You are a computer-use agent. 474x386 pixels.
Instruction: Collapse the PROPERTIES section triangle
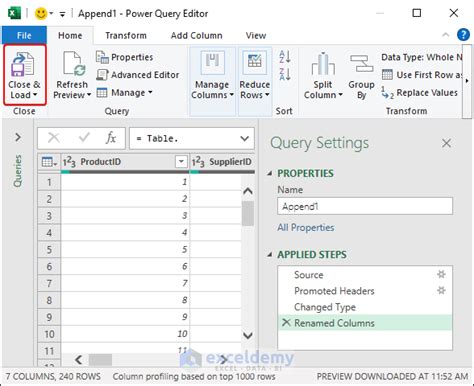coord(270,173)
